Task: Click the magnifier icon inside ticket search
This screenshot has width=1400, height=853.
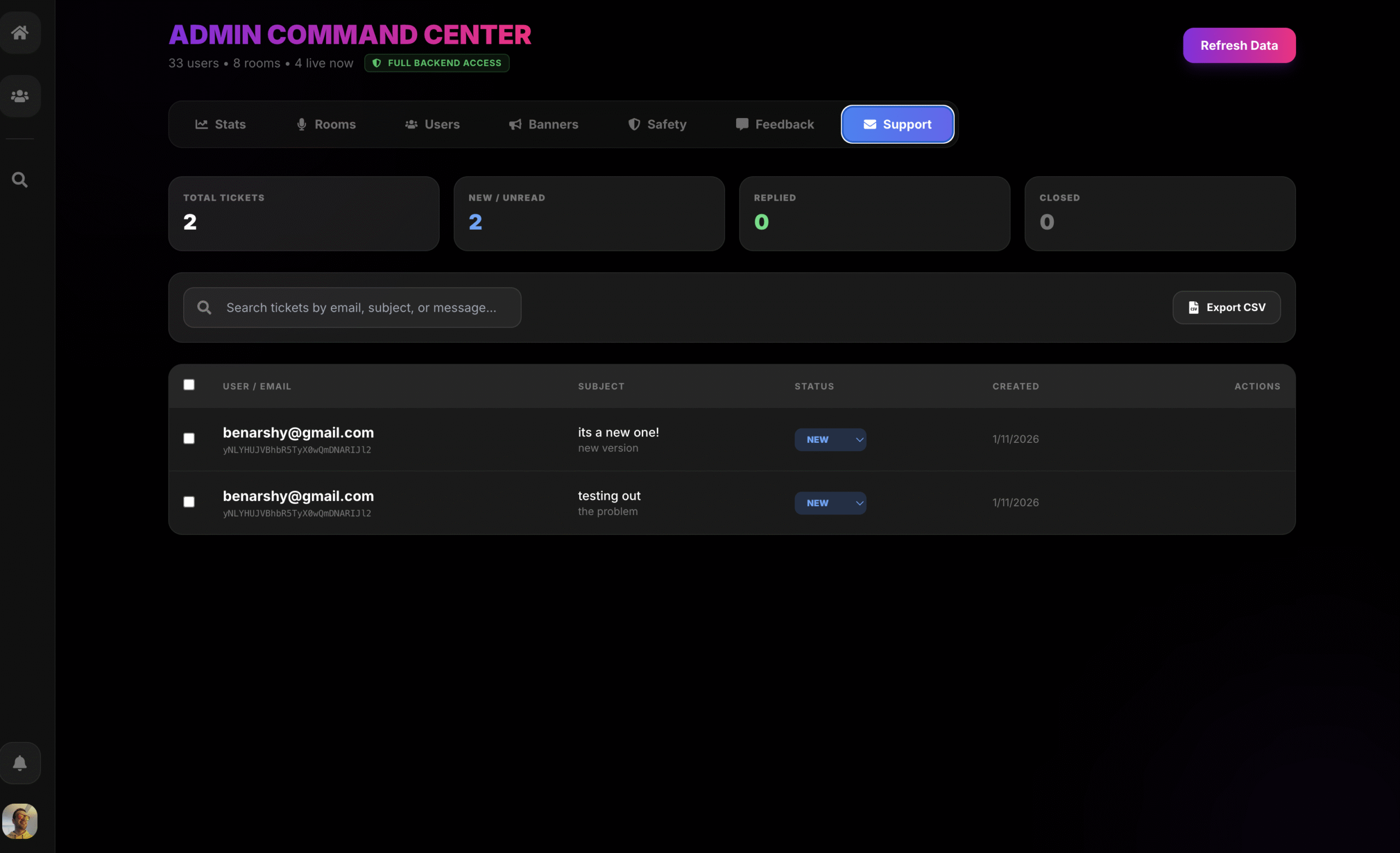Action: tap(204, 307)
